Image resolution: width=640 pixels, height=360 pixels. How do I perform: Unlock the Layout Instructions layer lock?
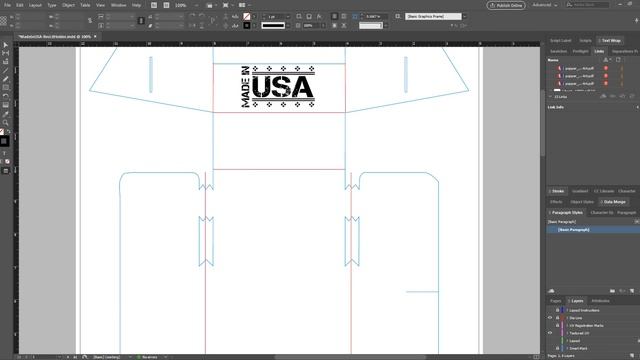pos(557,310)
